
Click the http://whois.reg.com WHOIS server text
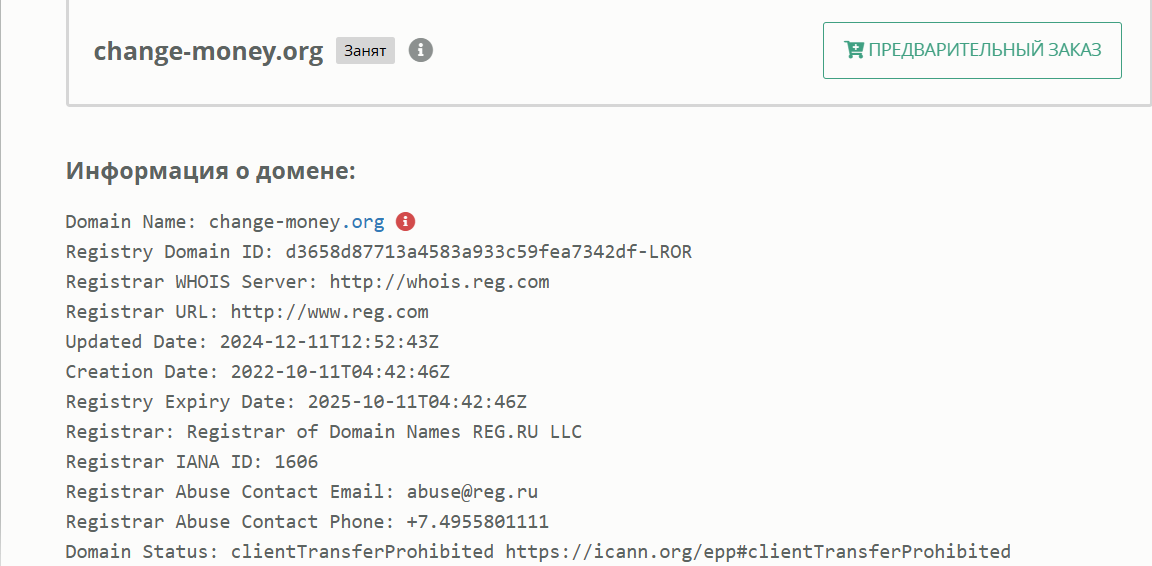(x=439, y=282)
